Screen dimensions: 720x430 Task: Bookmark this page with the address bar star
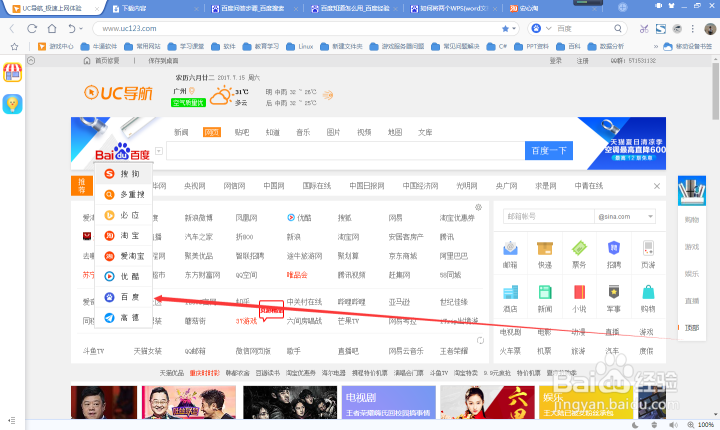(505, 28)
